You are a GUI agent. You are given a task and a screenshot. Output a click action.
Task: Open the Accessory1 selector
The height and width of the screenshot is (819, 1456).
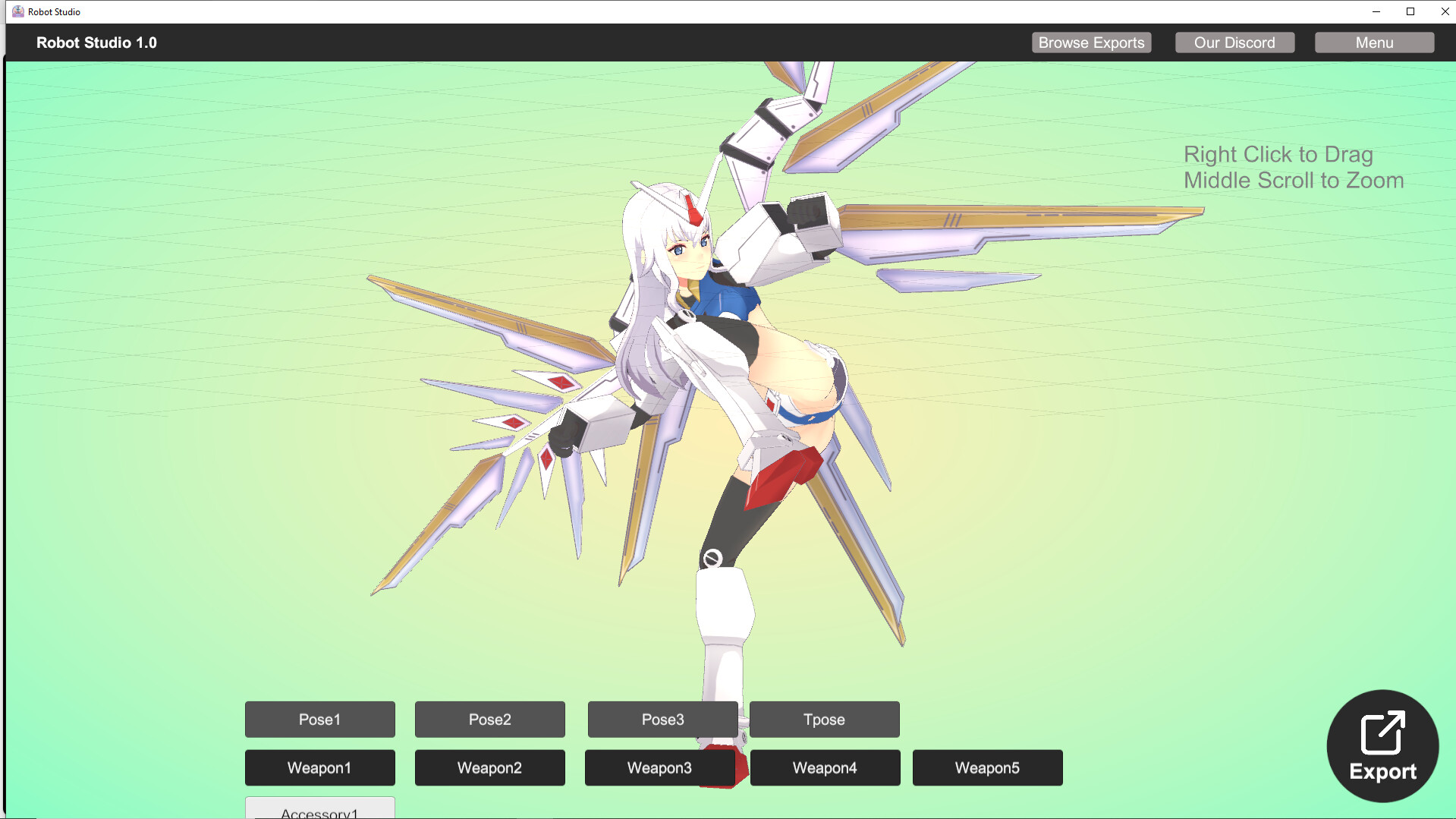[x=319, y=811]
